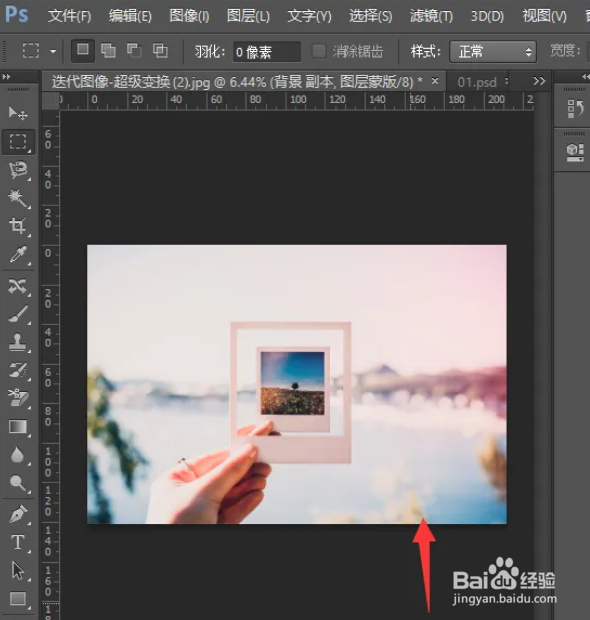Open the 编辑(E) menu
590x620 pixels.
(x=130, y=16)
